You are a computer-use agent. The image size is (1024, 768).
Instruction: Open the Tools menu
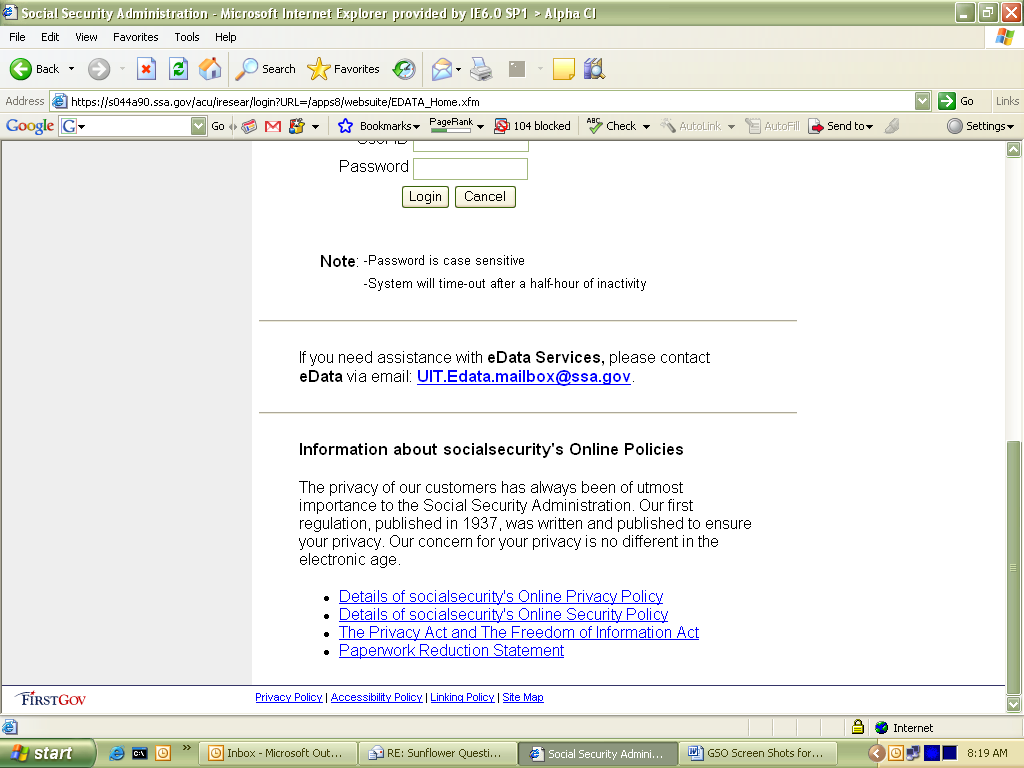[x=187, y=37]
